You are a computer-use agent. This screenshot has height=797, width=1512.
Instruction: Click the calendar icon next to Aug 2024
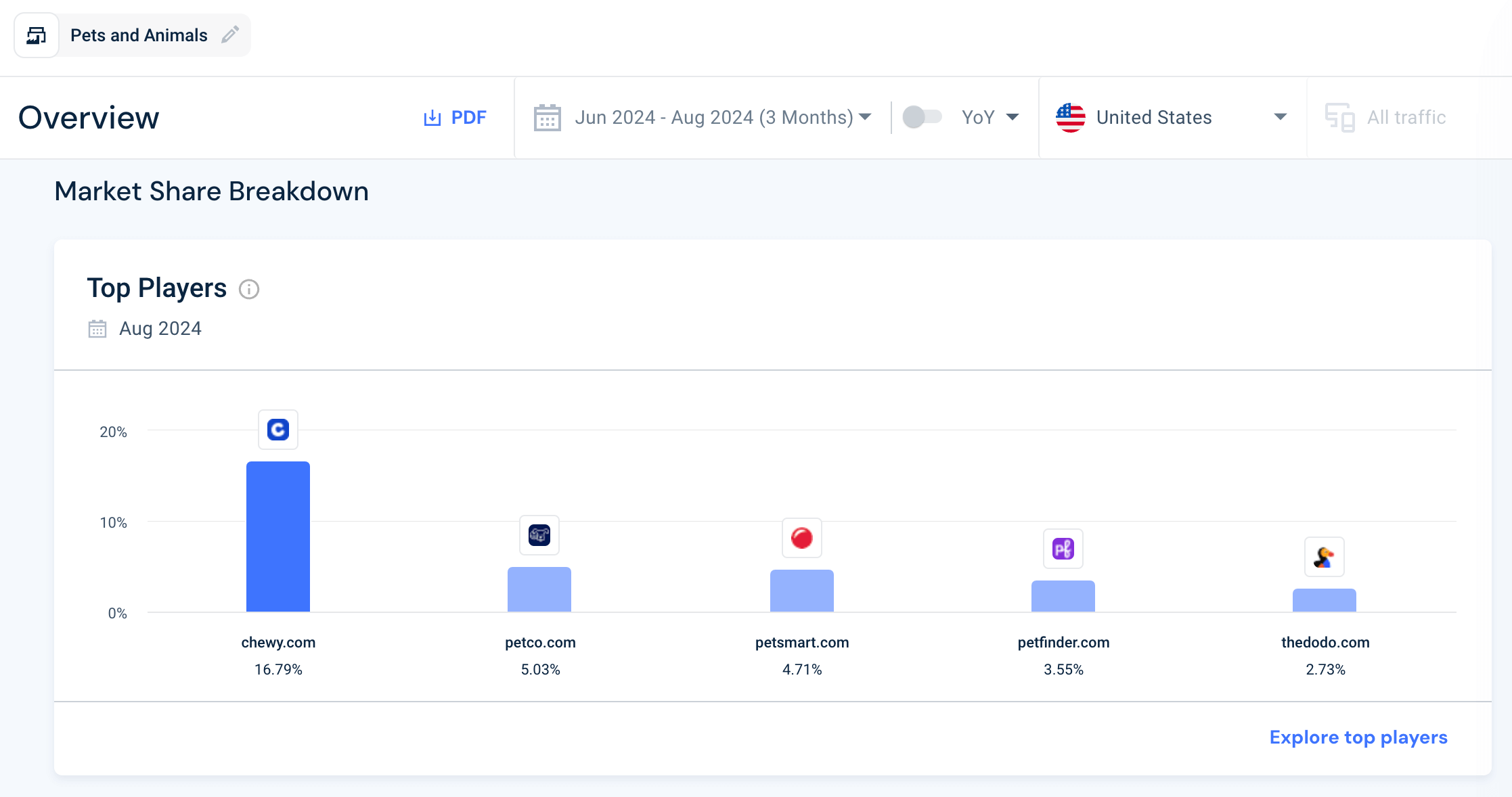pos(97,328)
